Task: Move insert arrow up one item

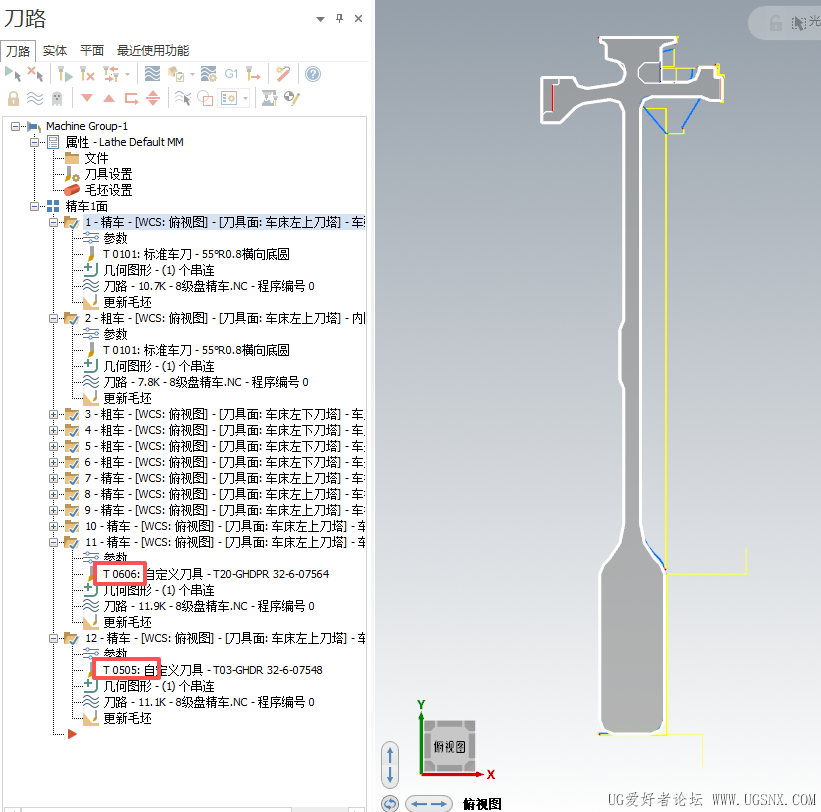Action: click(109, 98)
